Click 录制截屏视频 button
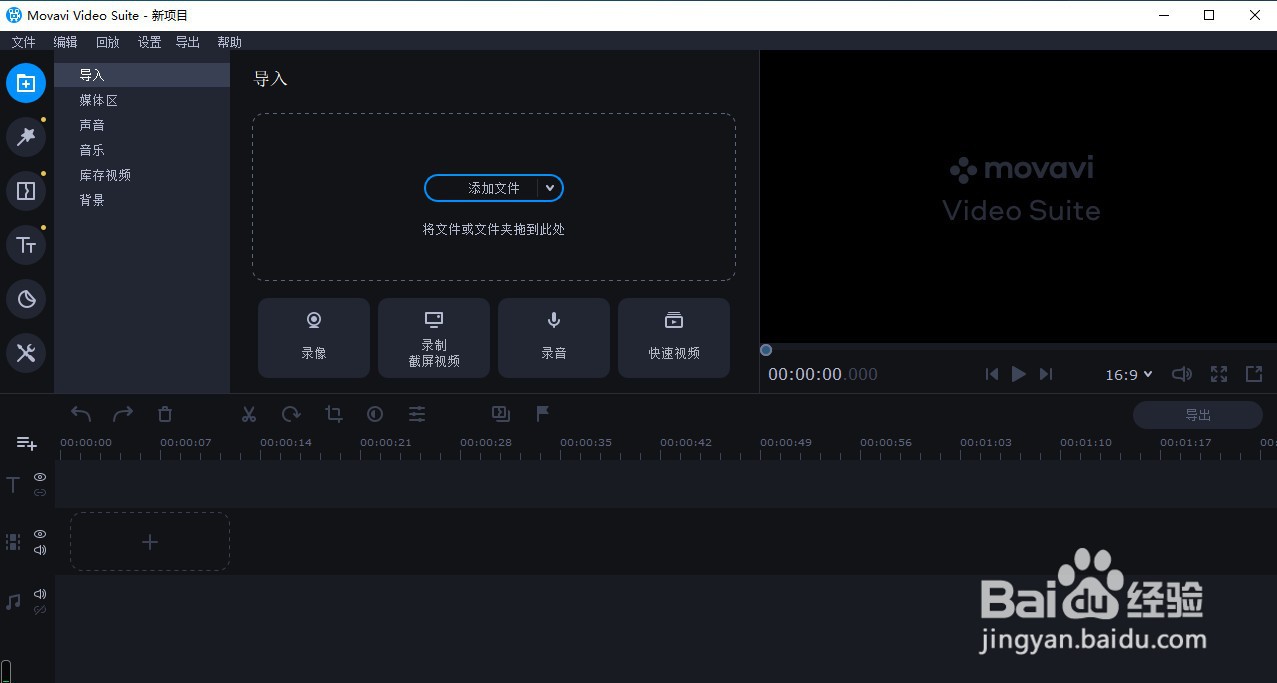 click(x=434, y=338)
